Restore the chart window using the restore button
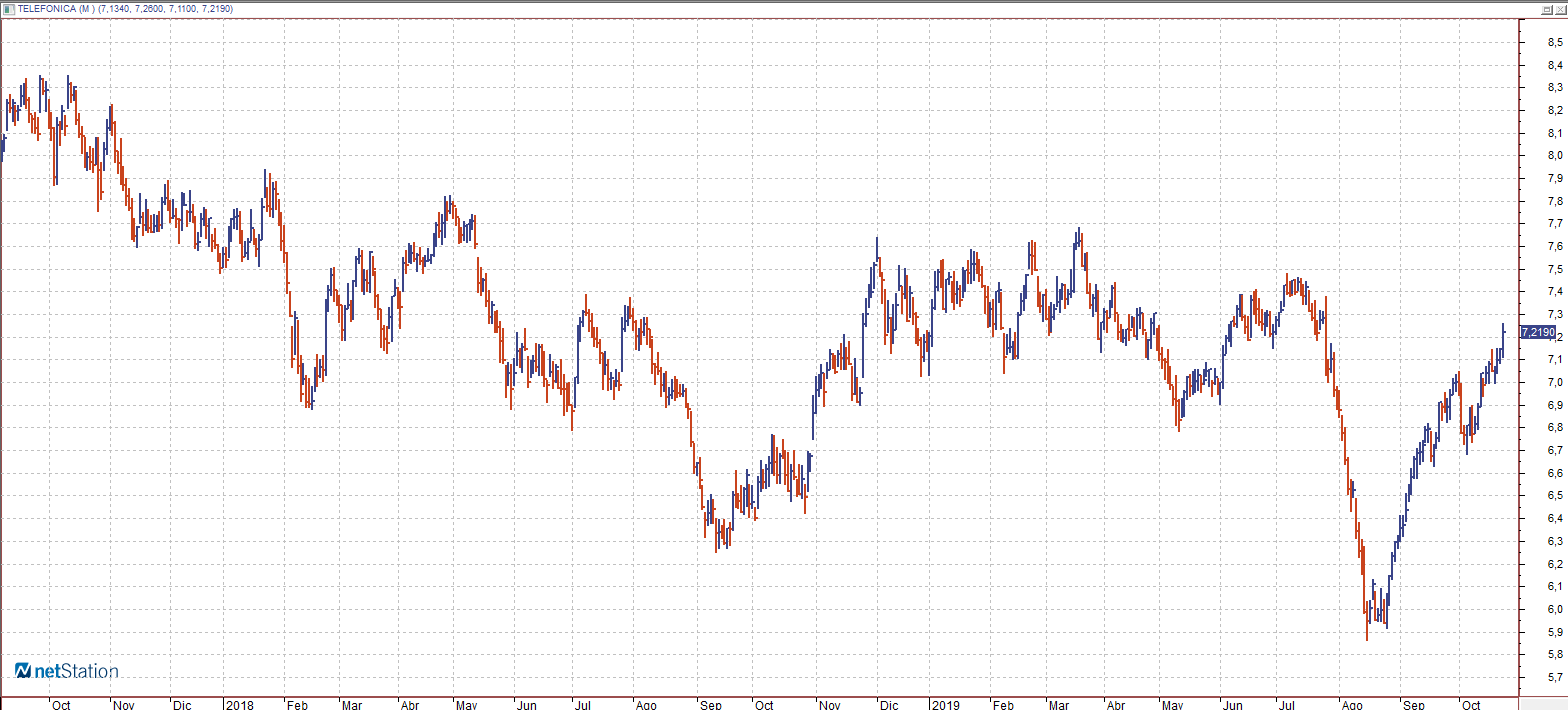 (1548, 8)
